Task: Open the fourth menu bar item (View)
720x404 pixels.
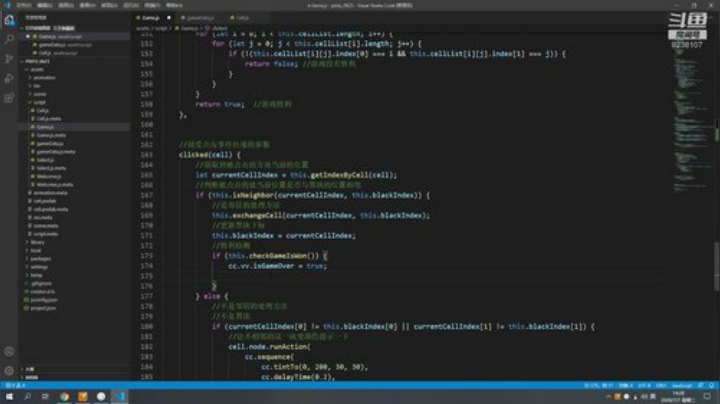Action: [88, 6]
